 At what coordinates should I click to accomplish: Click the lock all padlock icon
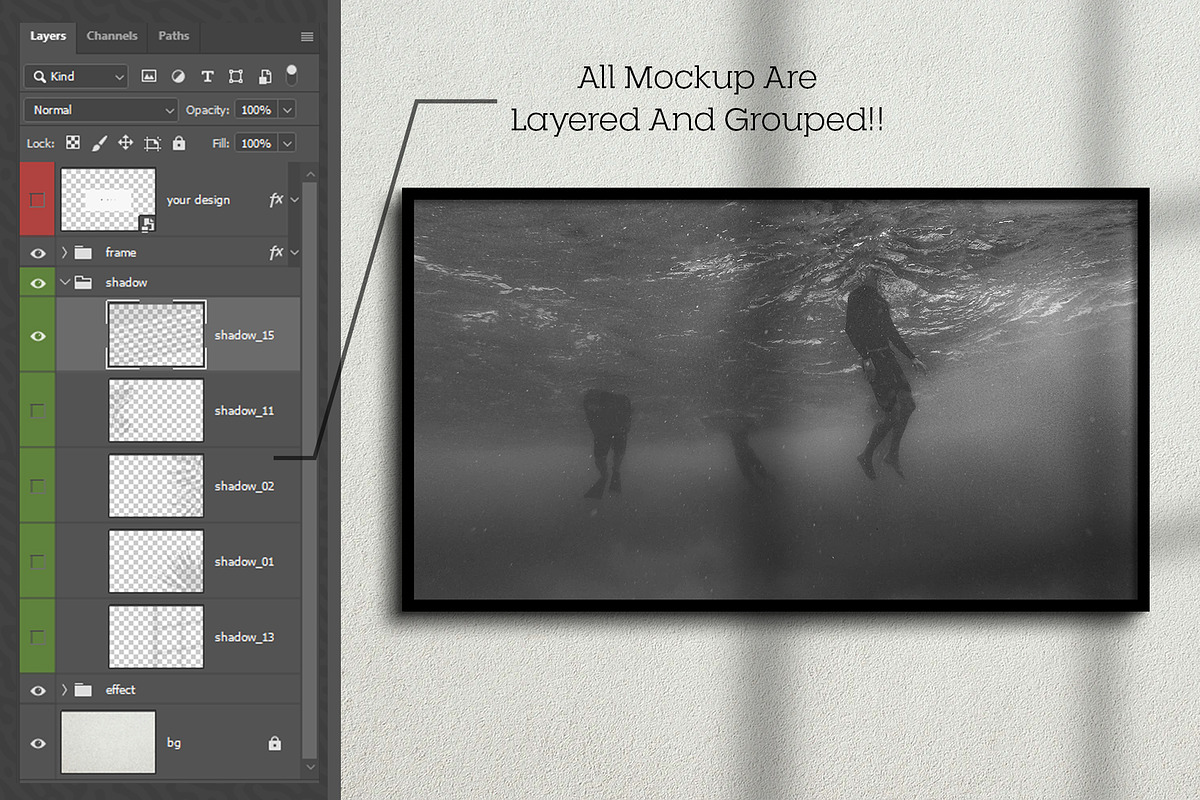click(x=179, y=143)
